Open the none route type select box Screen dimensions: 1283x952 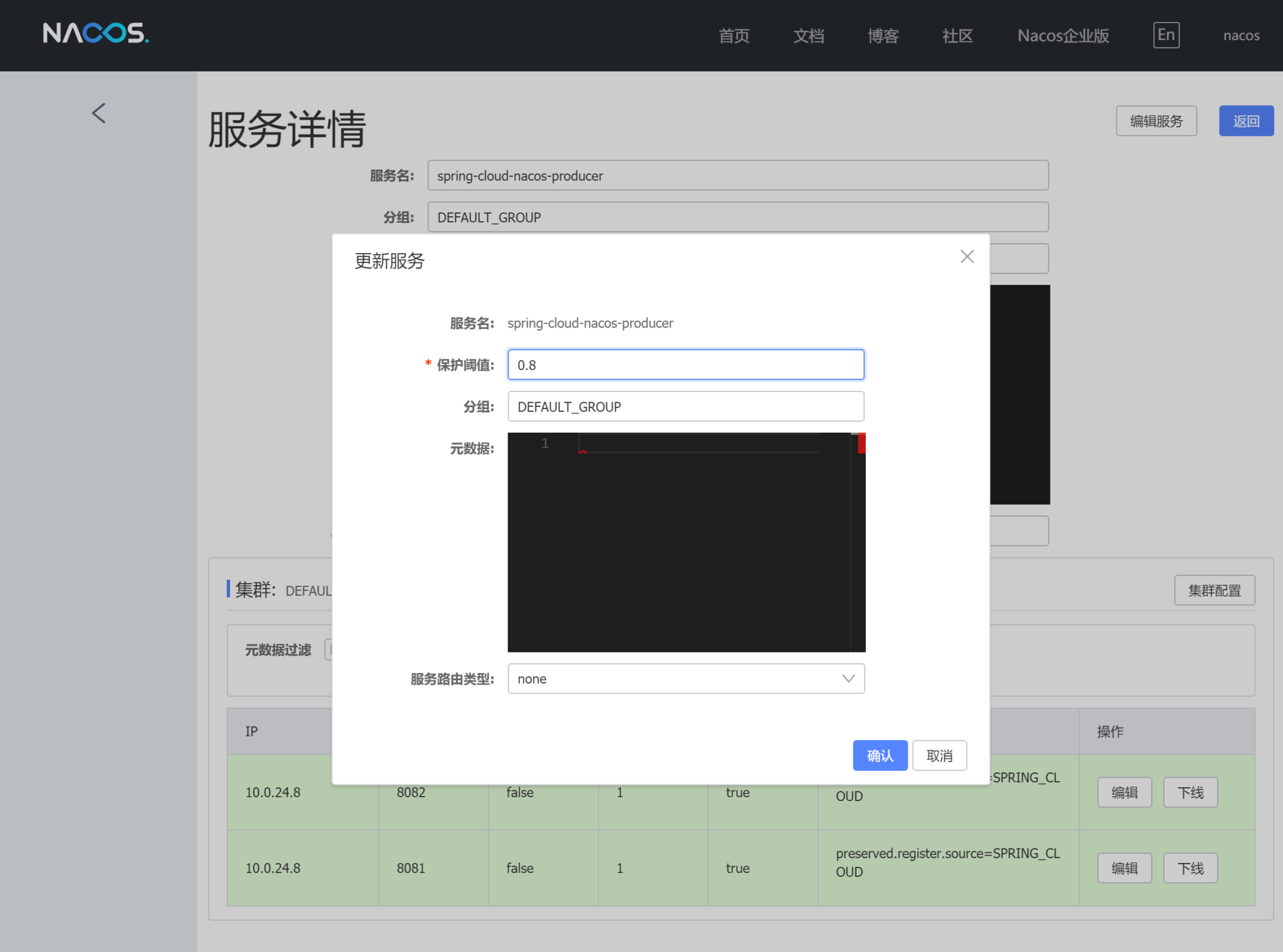pos(686,679)
